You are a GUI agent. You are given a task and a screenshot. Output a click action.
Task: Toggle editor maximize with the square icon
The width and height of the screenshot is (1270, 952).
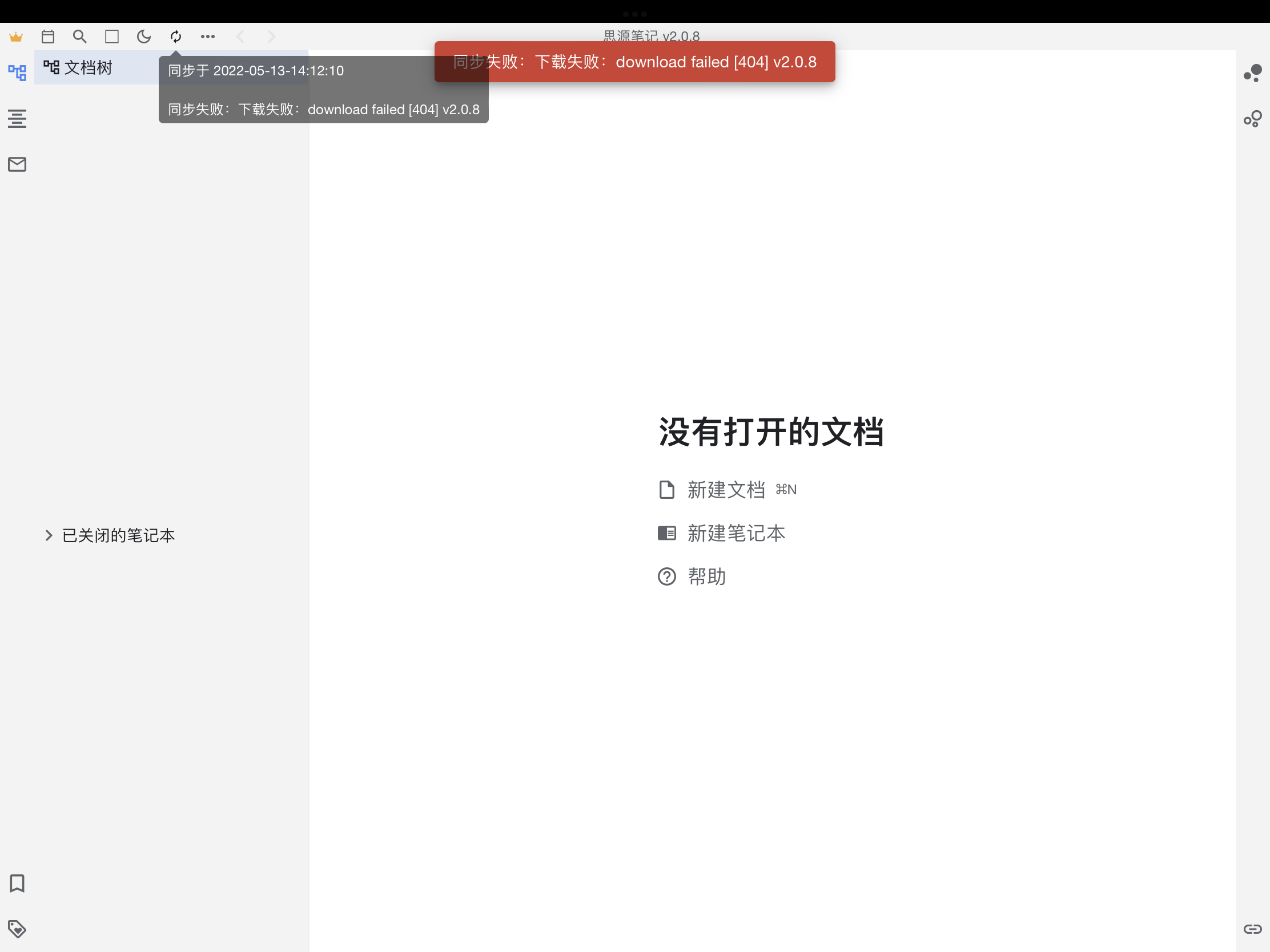click(x=112, y=36)
